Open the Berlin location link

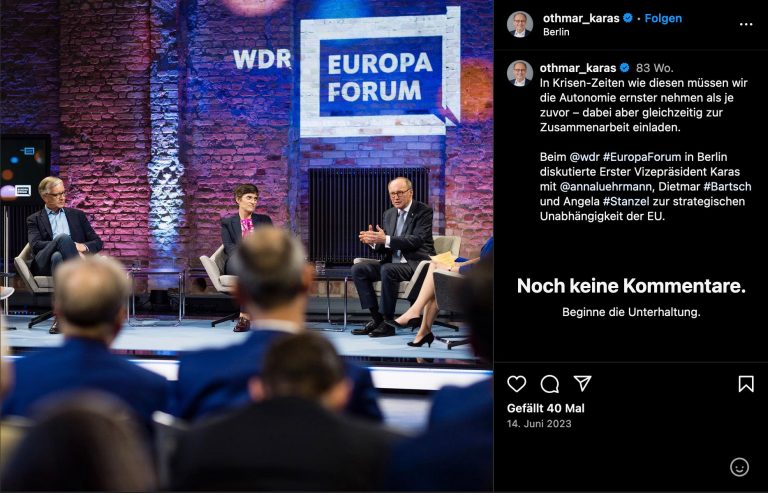pyautogui.click(x=556, y=32)
